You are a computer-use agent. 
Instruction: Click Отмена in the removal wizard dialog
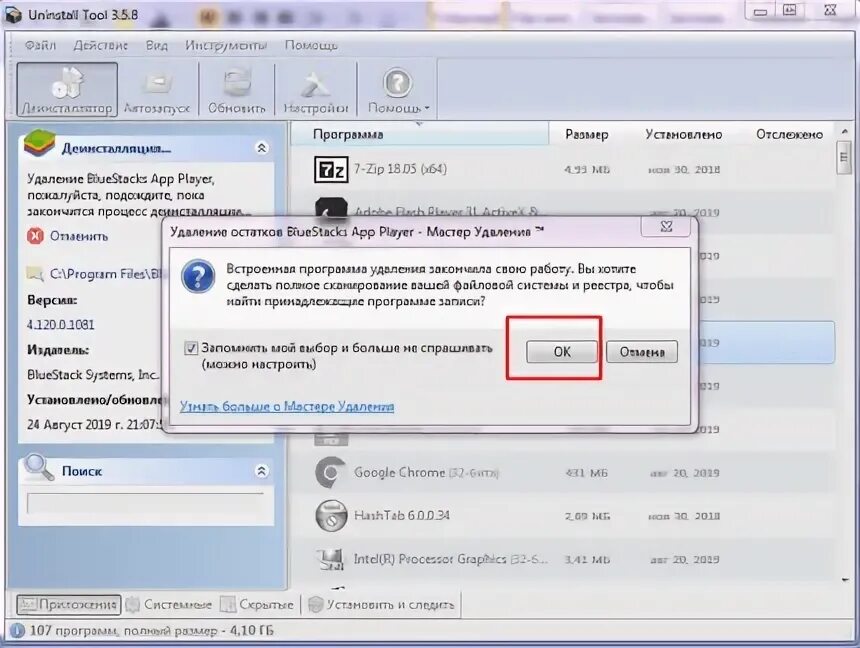[642, 352]
